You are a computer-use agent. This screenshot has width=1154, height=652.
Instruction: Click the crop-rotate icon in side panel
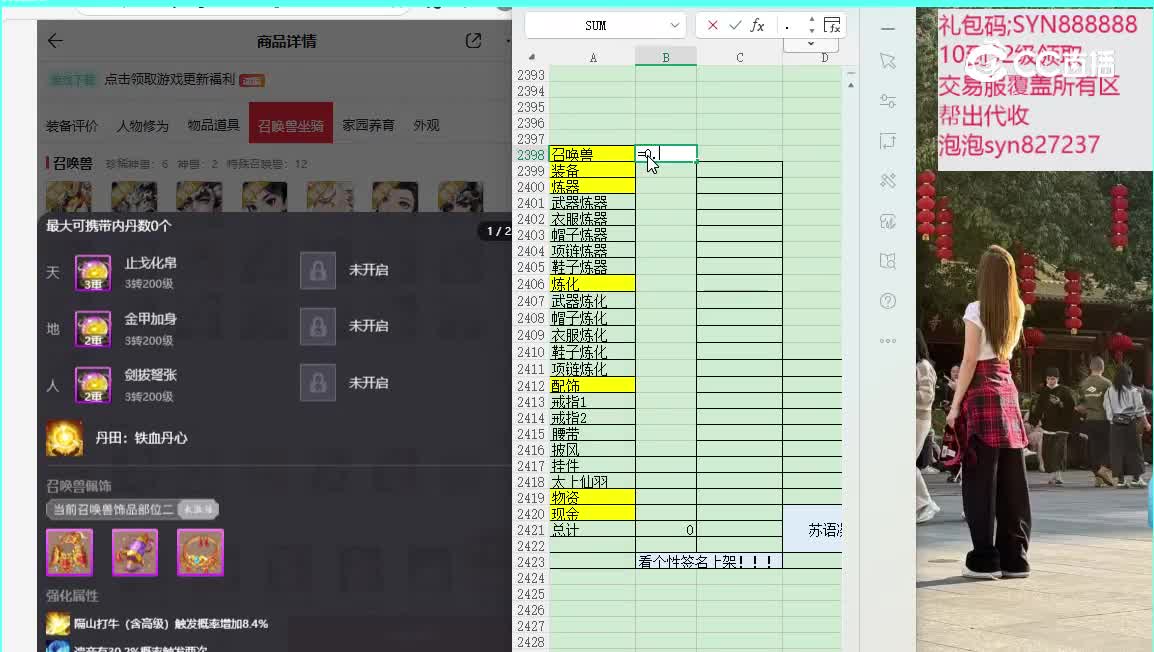pos(888,141)
